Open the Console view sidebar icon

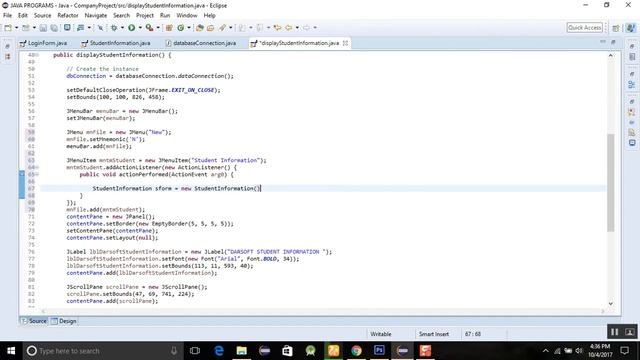(x=632, y=143)
